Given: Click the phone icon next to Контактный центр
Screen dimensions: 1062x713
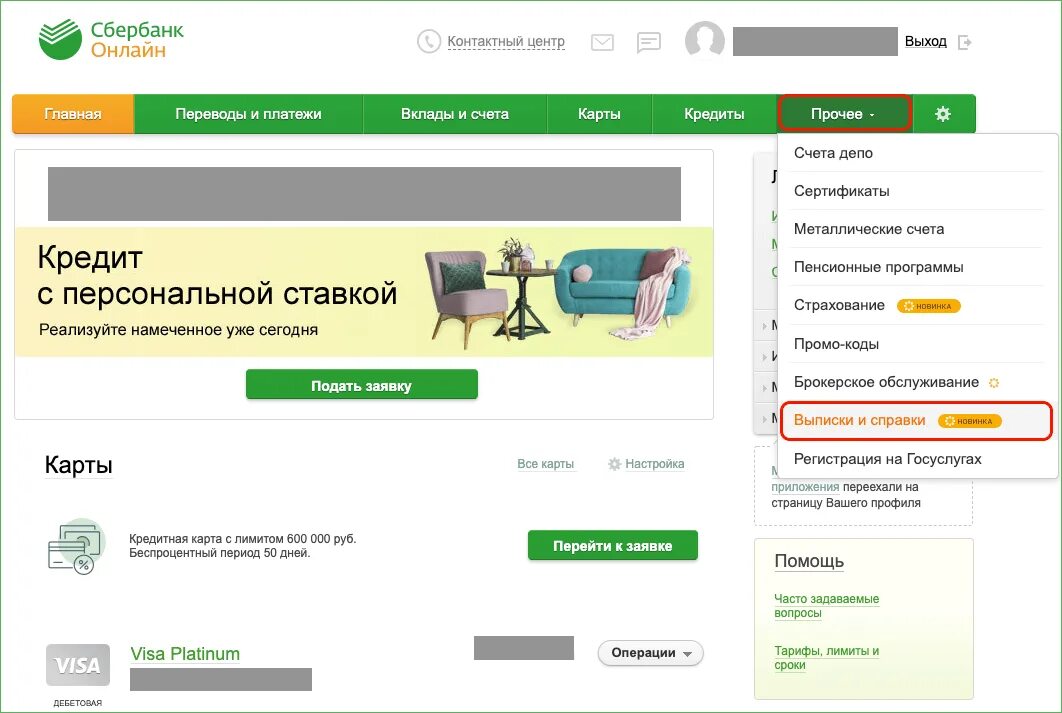Looking at the screenshot, I should click(429, 41).
